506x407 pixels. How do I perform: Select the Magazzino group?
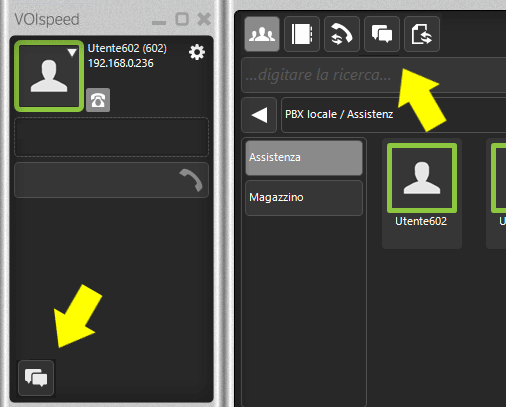304,198
